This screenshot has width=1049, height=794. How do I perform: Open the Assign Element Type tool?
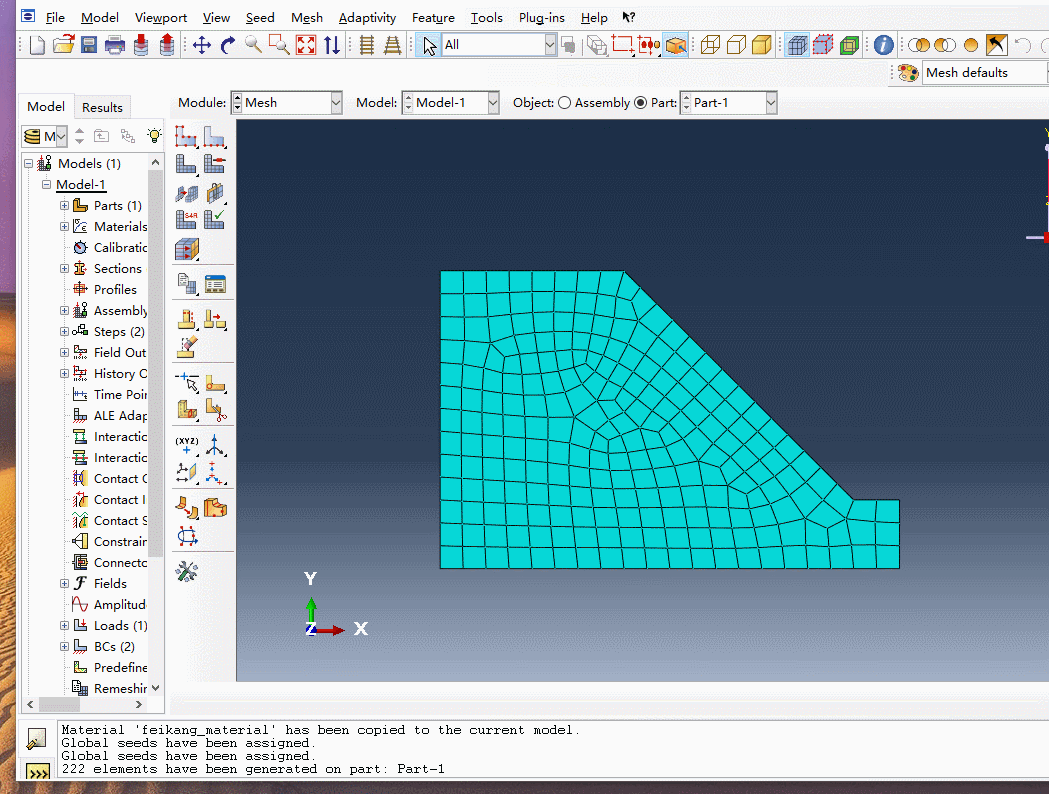coord(186,219)
